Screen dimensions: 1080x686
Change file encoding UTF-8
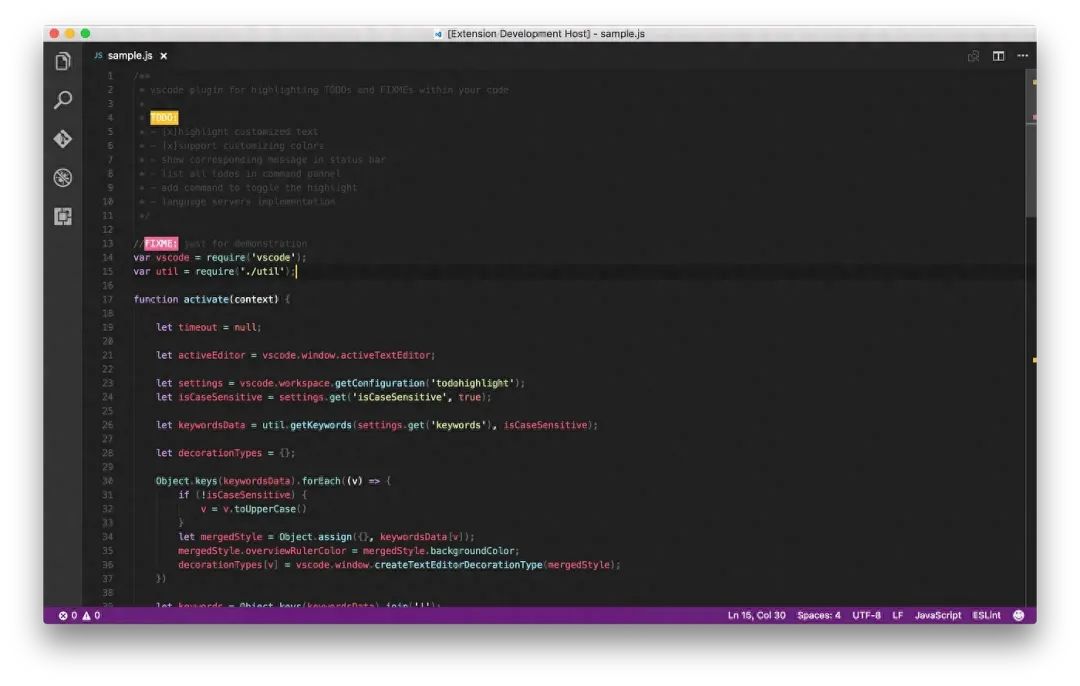(x=866, y=615)
